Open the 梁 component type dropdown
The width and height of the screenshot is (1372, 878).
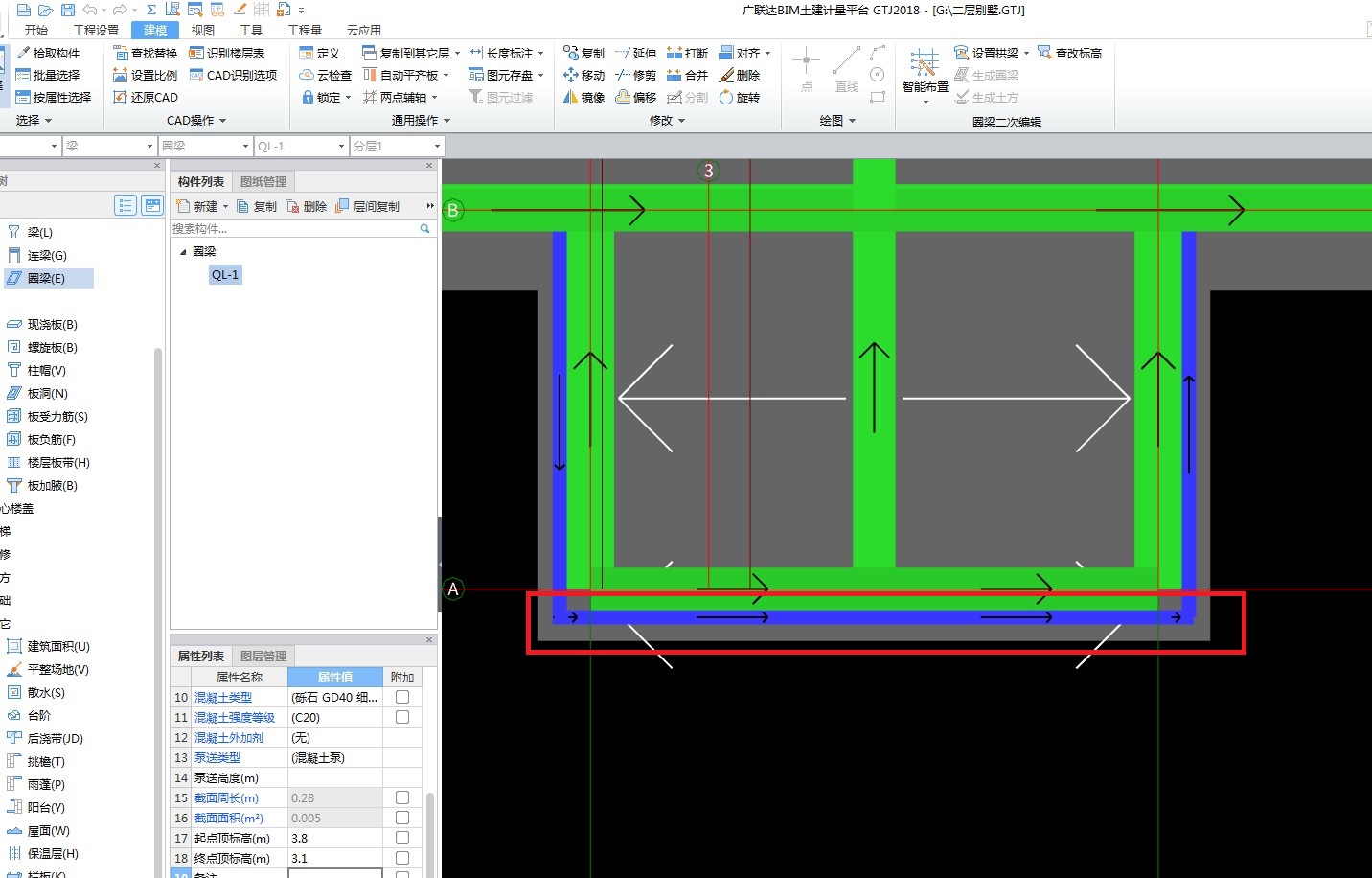(150, 146)
